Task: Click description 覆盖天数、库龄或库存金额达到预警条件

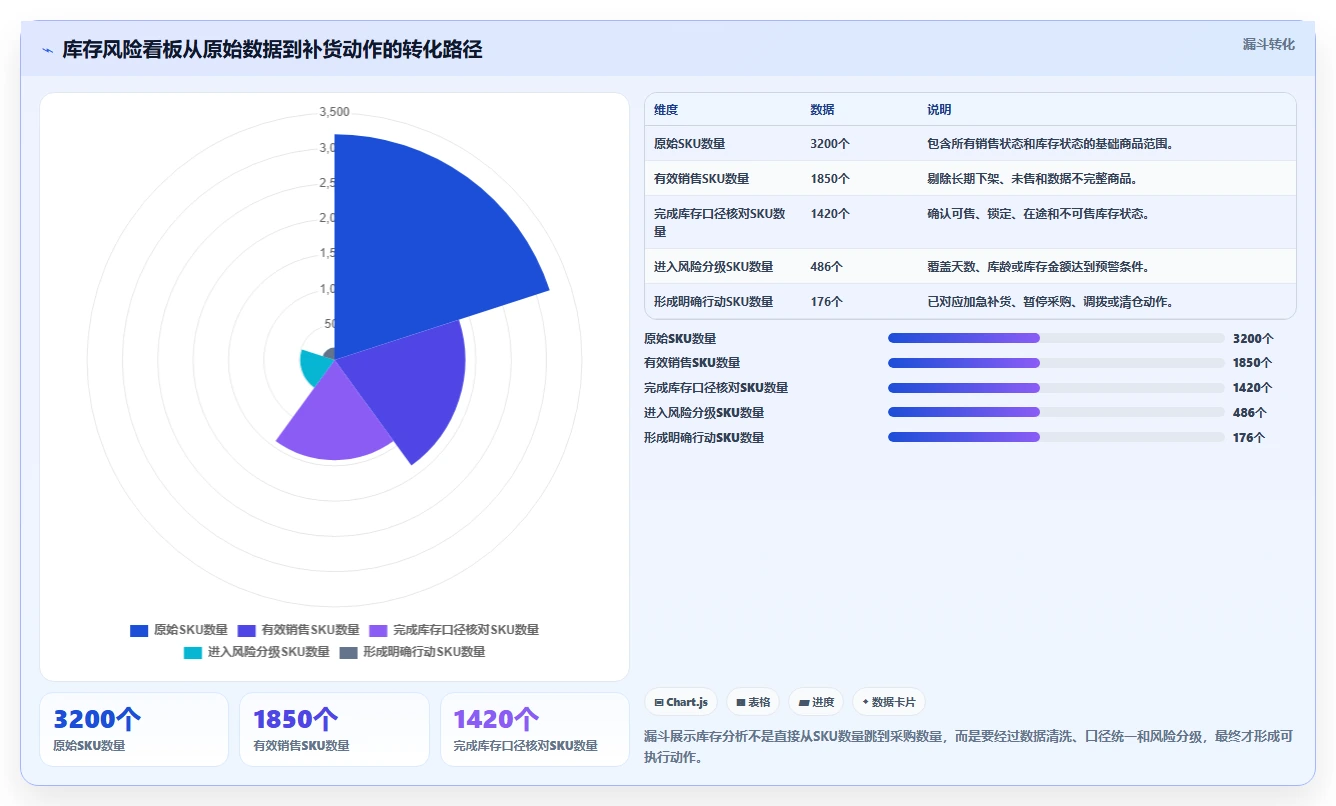Action: pos(1041,267)
